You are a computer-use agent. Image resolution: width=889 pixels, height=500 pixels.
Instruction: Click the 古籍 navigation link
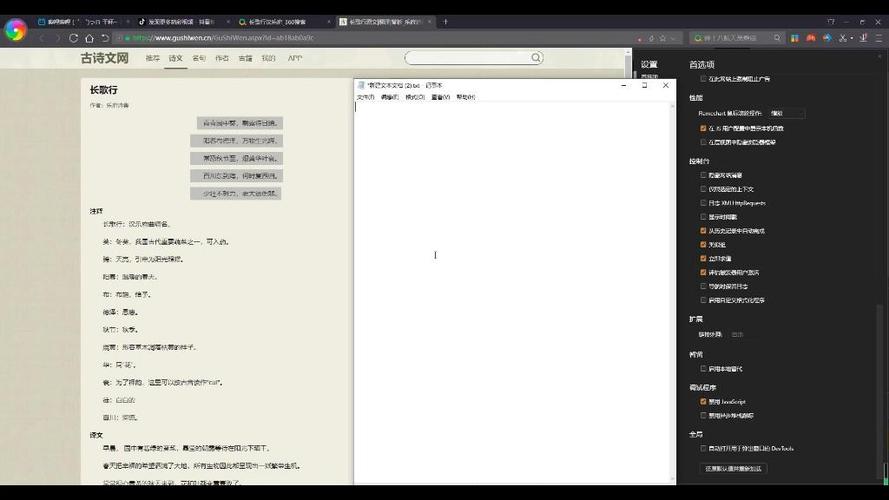(245, 58)
